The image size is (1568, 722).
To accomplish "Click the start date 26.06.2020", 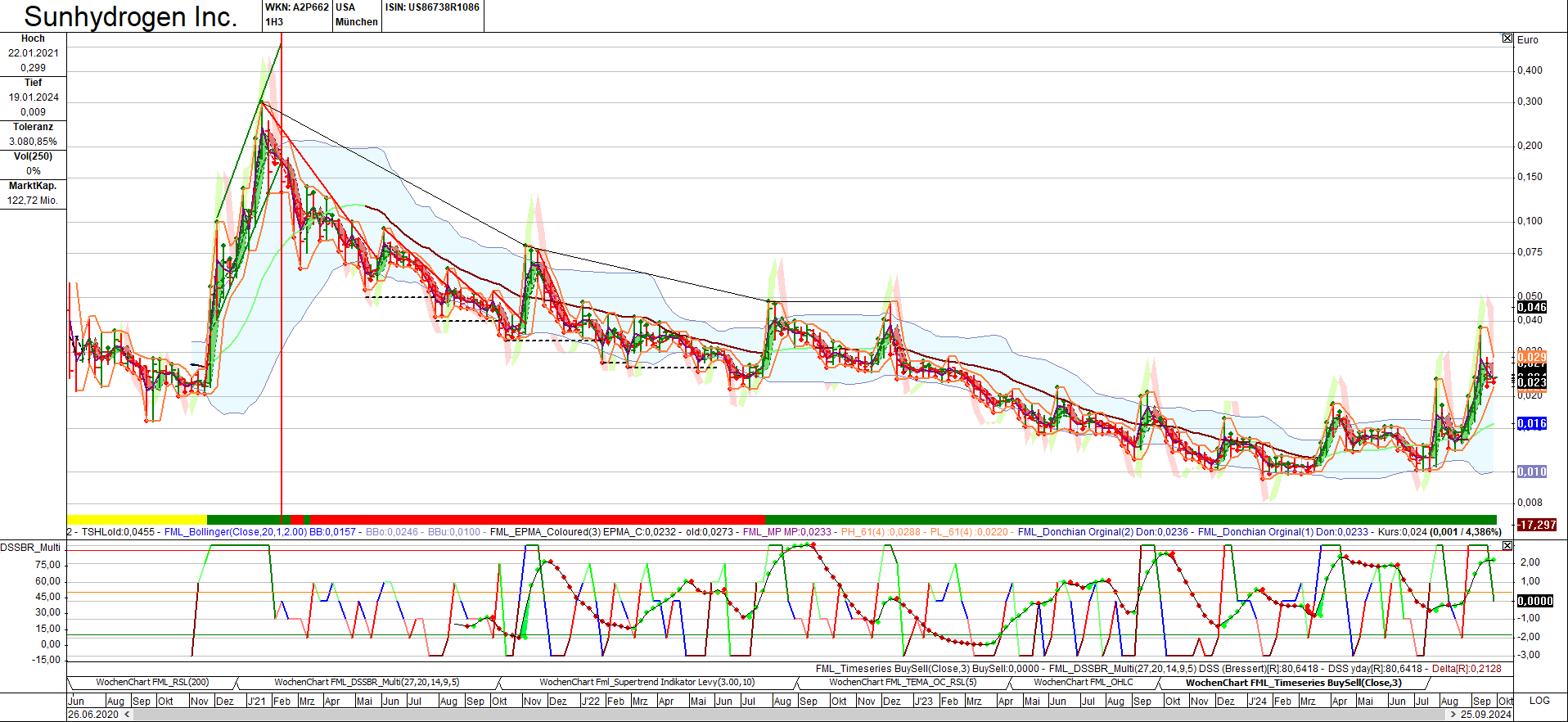I will [93, 715].
